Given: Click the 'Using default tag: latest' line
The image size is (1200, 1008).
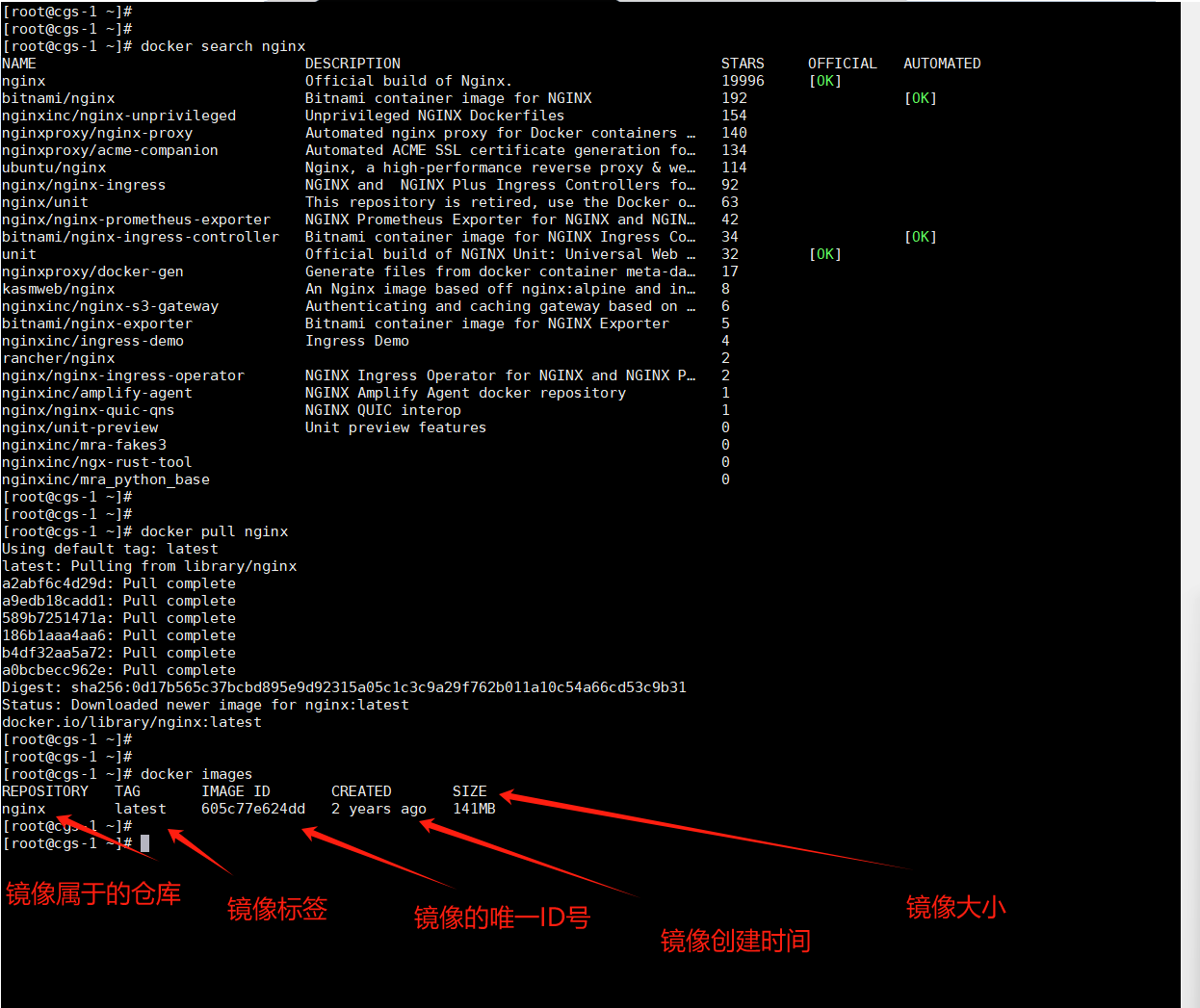Looking at the screenshot, I should (110, 549).
